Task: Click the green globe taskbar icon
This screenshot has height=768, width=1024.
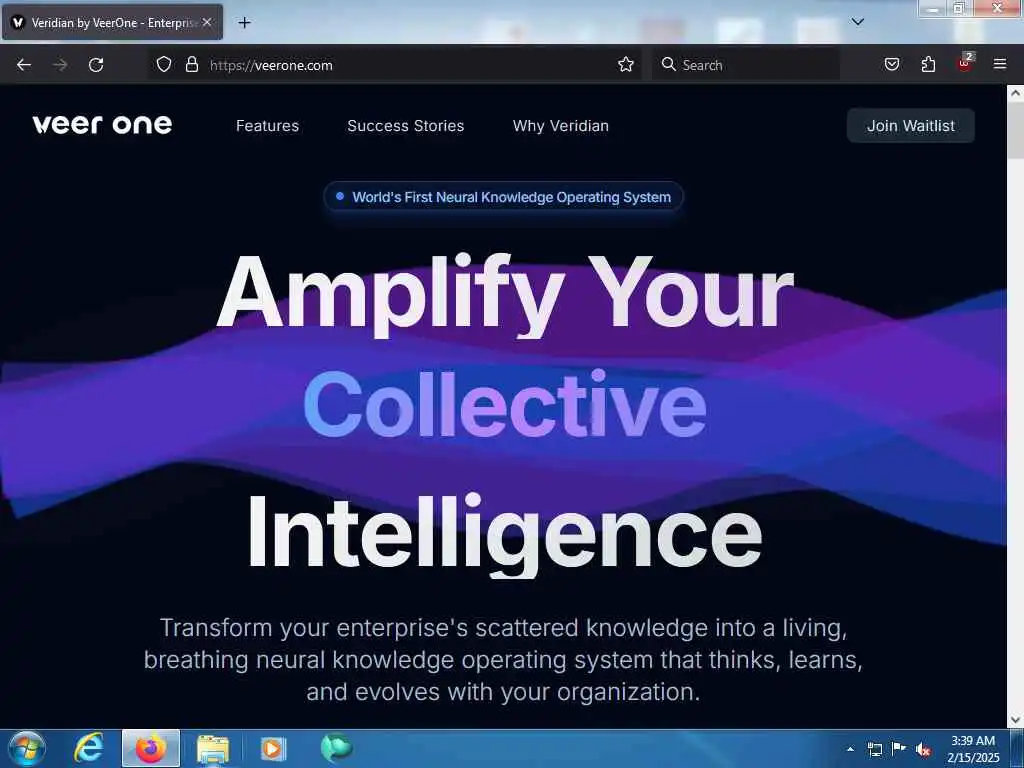Action: pos(336,748)
